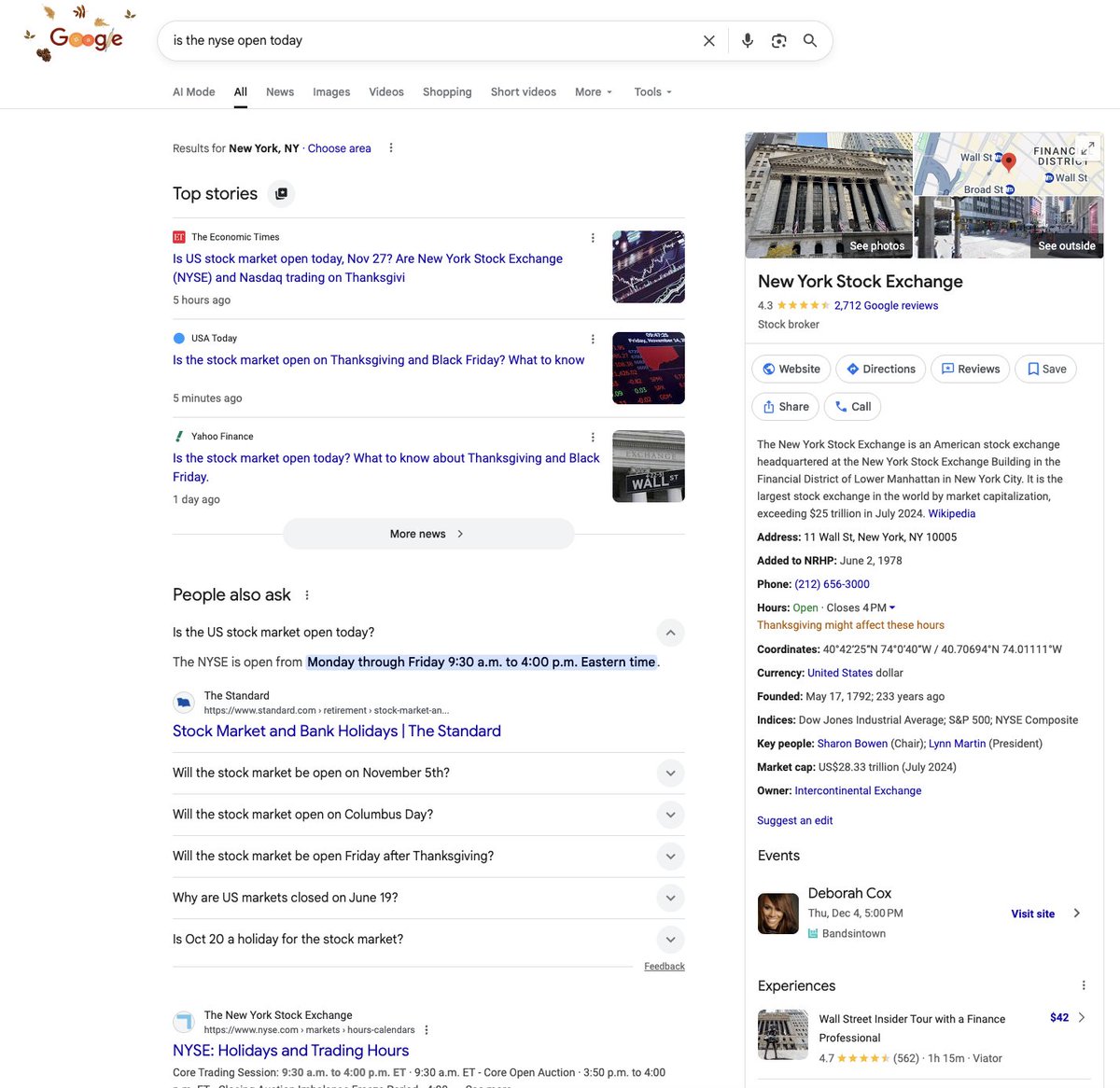The height and width of the screenshot is (1088, 1120).
Task: Open See photos building thumbnail
Action: coord(829,195)
